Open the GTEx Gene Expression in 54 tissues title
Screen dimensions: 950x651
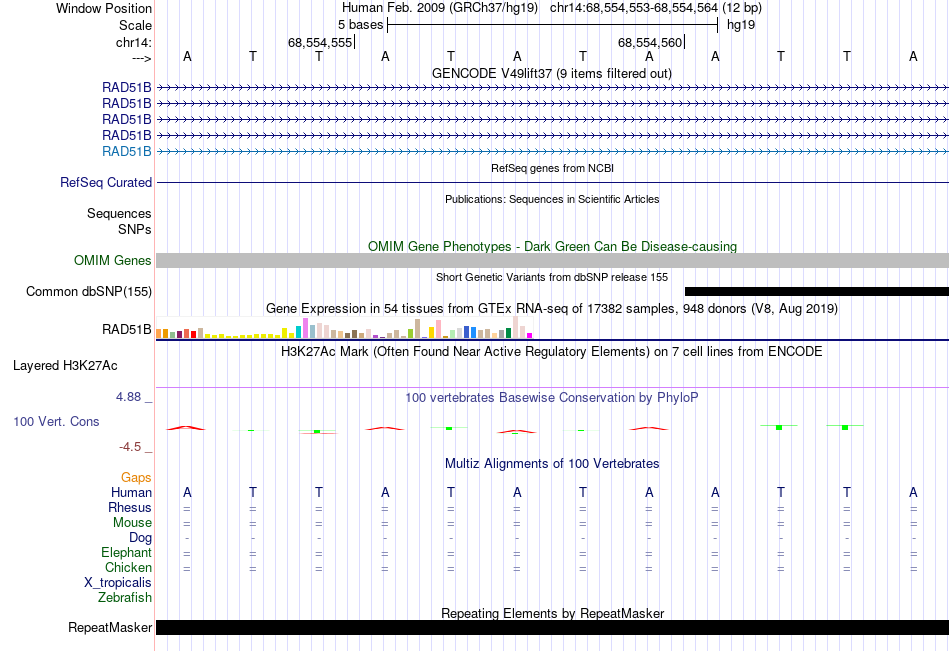click(552, 309)
